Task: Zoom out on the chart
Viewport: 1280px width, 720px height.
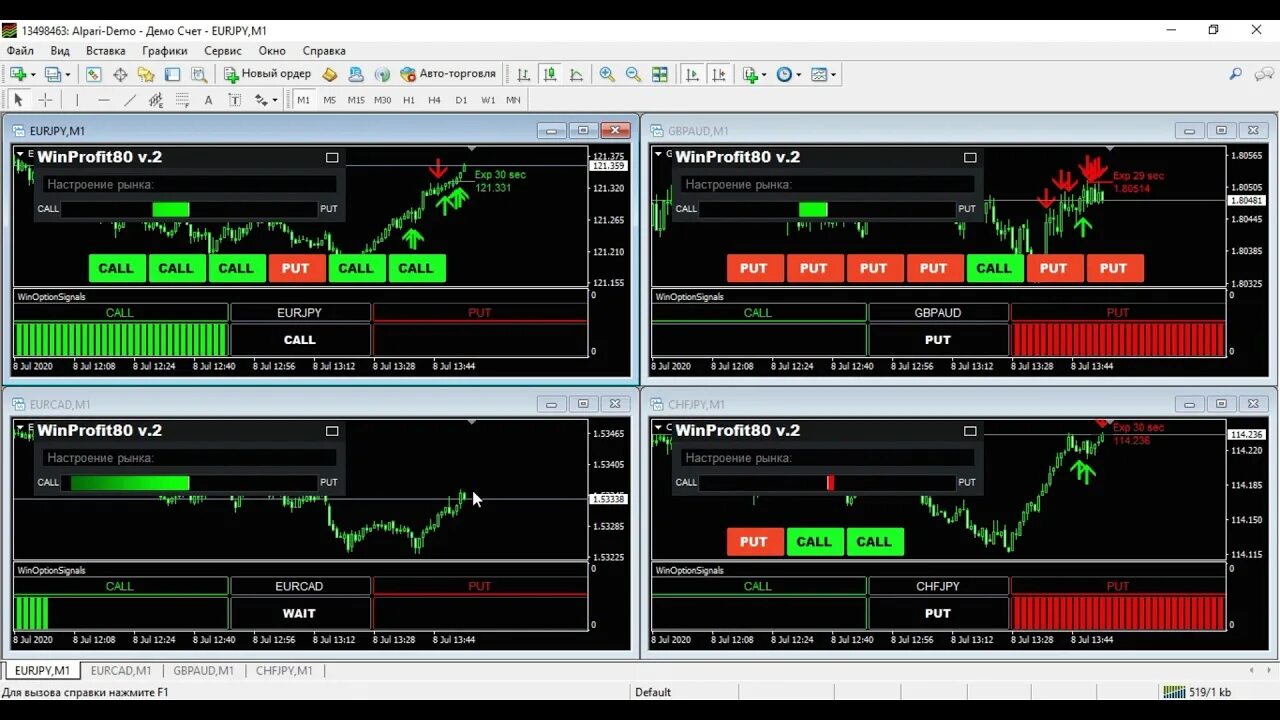Action: point(633,74)
